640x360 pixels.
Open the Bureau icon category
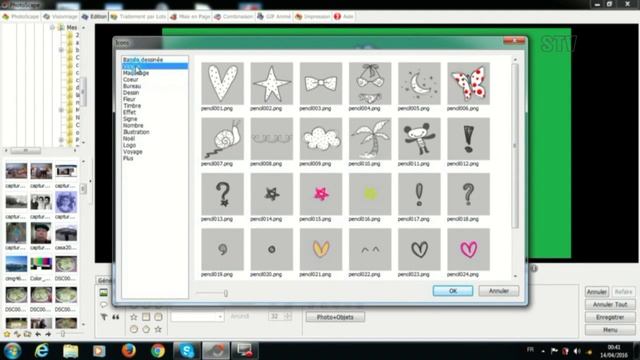(x=132, y=86)
